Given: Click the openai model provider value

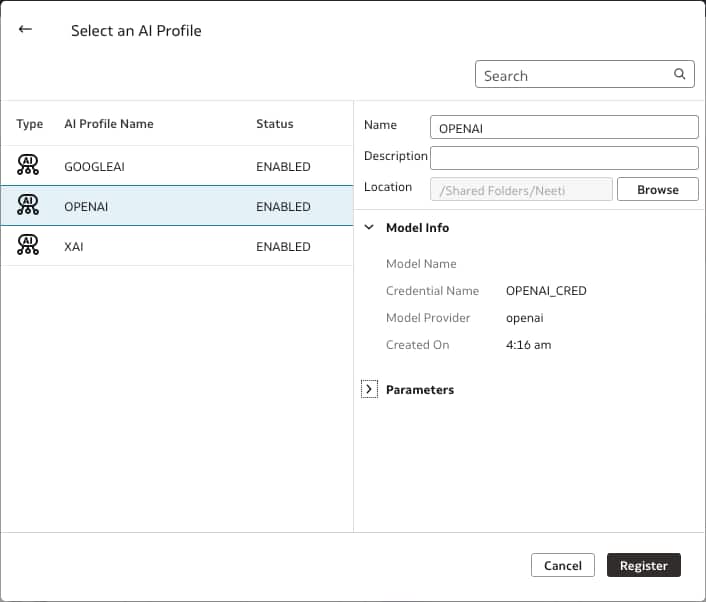Looking at the screenshot, I should point(525,318).
